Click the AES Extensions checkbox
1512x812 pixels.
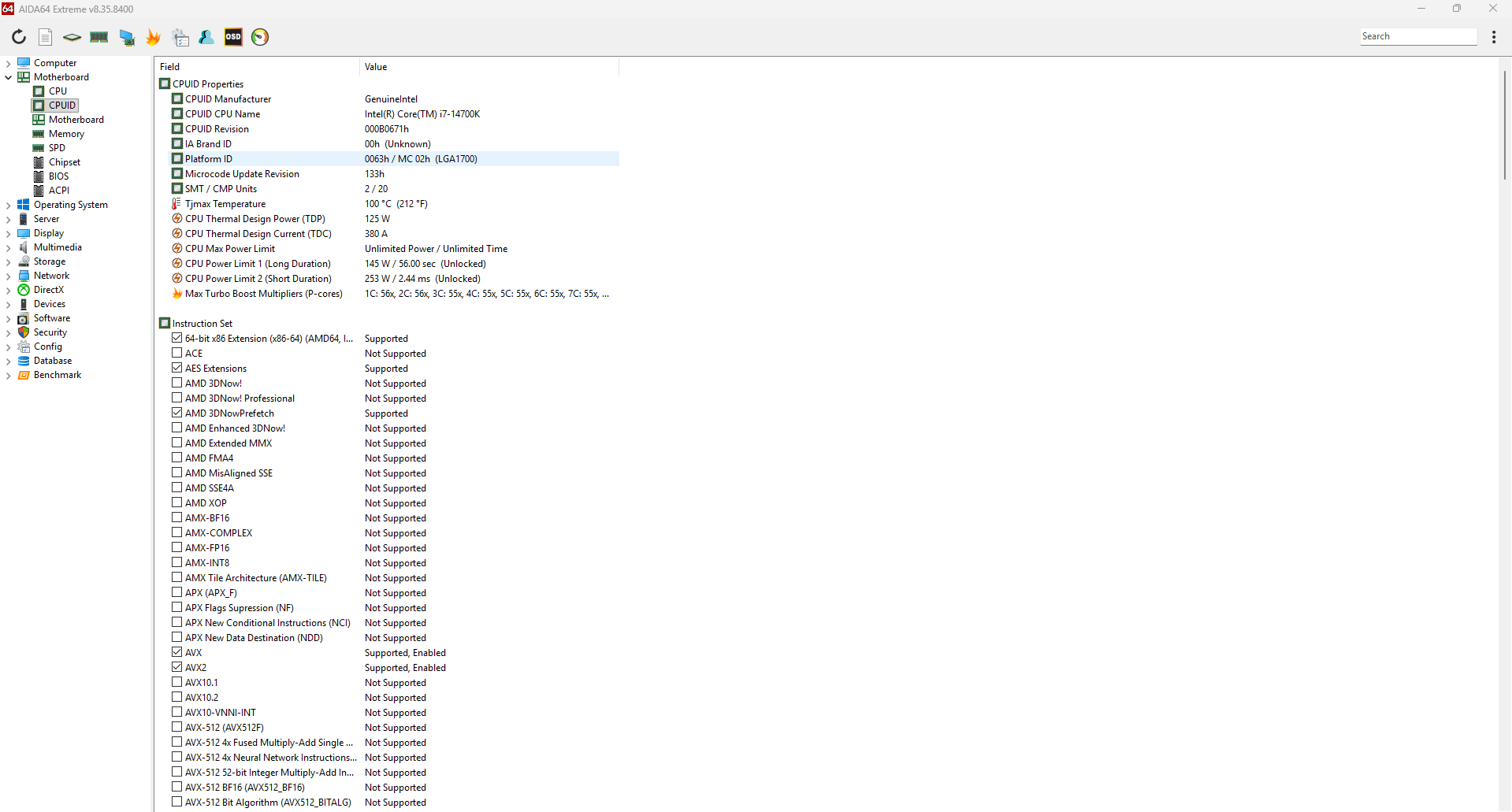pyautogui.click(x=177, y=368)
